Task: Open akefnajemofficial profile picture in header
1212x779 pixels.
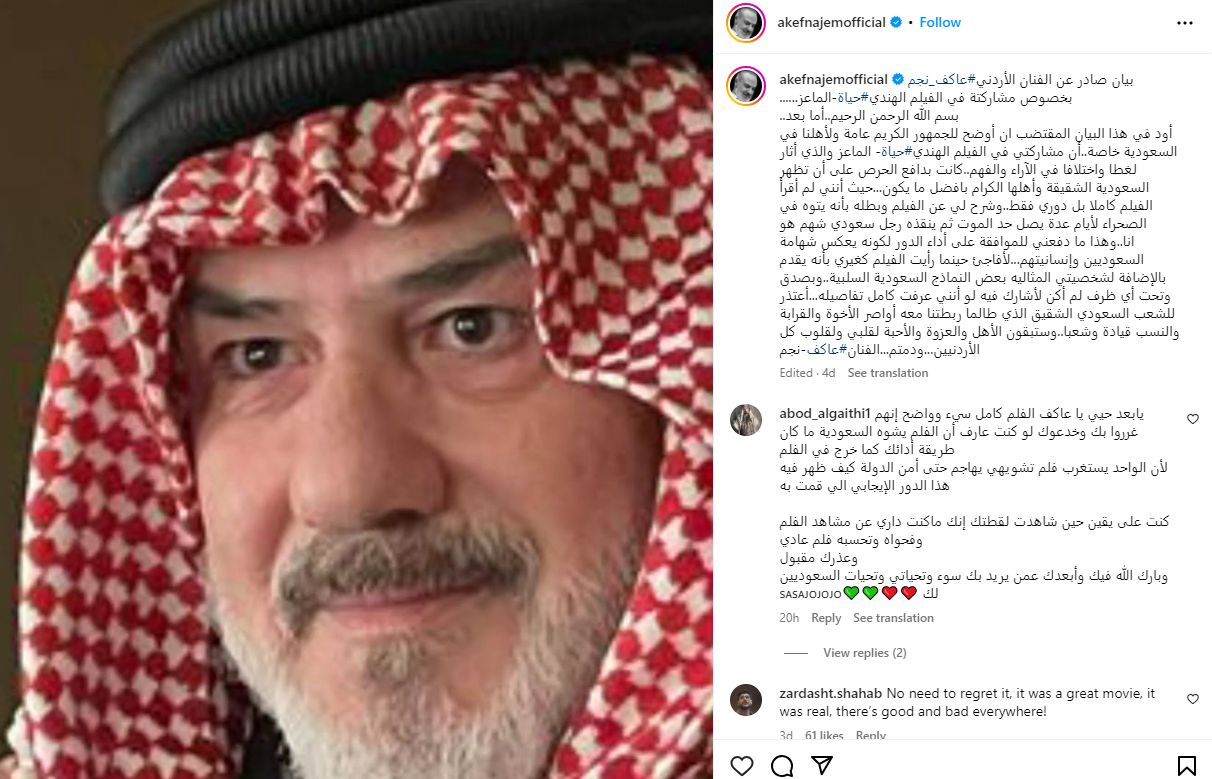Action: (746, 22)
